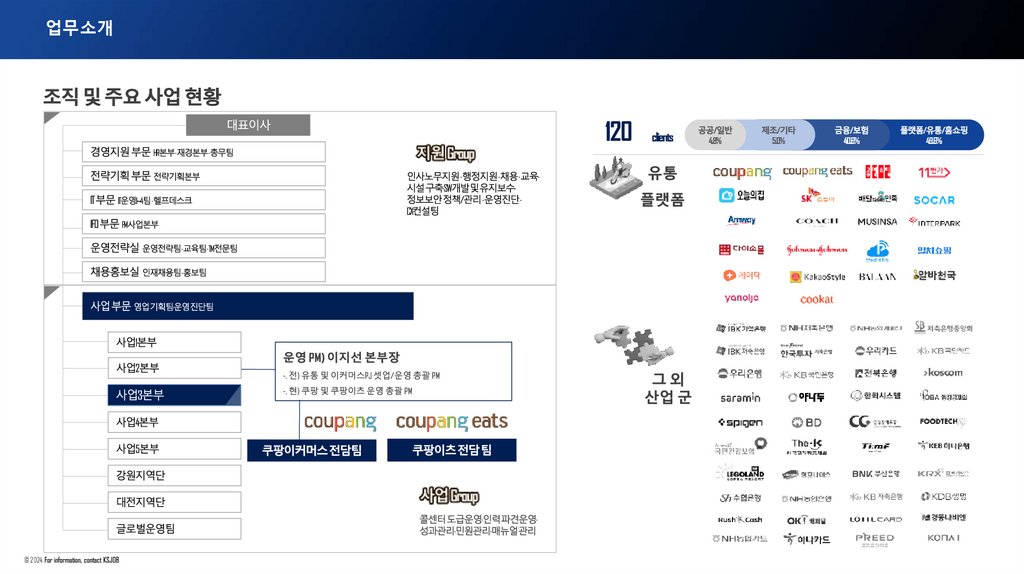Viewport: 1024px width, 574px height.
Task: Select the 금융/보험 segment of clients bar
Action: coord(852,135)
